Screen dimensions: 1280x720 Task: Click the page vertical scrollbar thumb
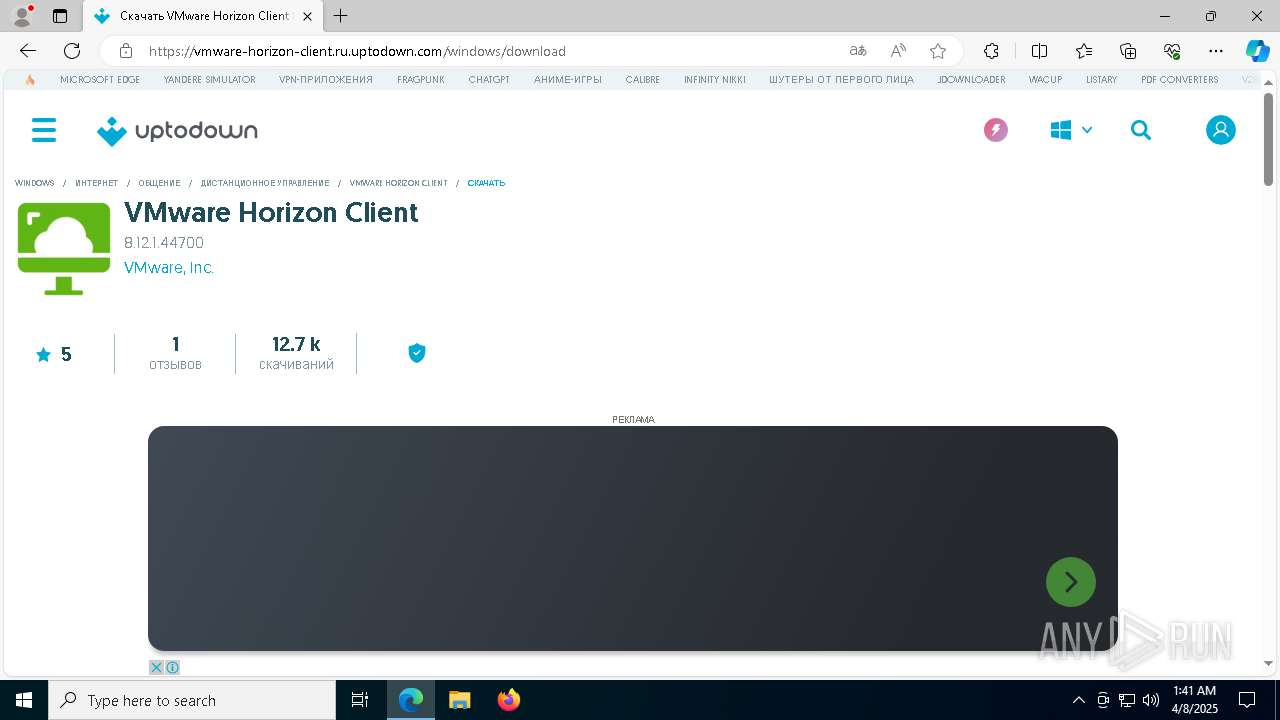(x=1268, y=138)
